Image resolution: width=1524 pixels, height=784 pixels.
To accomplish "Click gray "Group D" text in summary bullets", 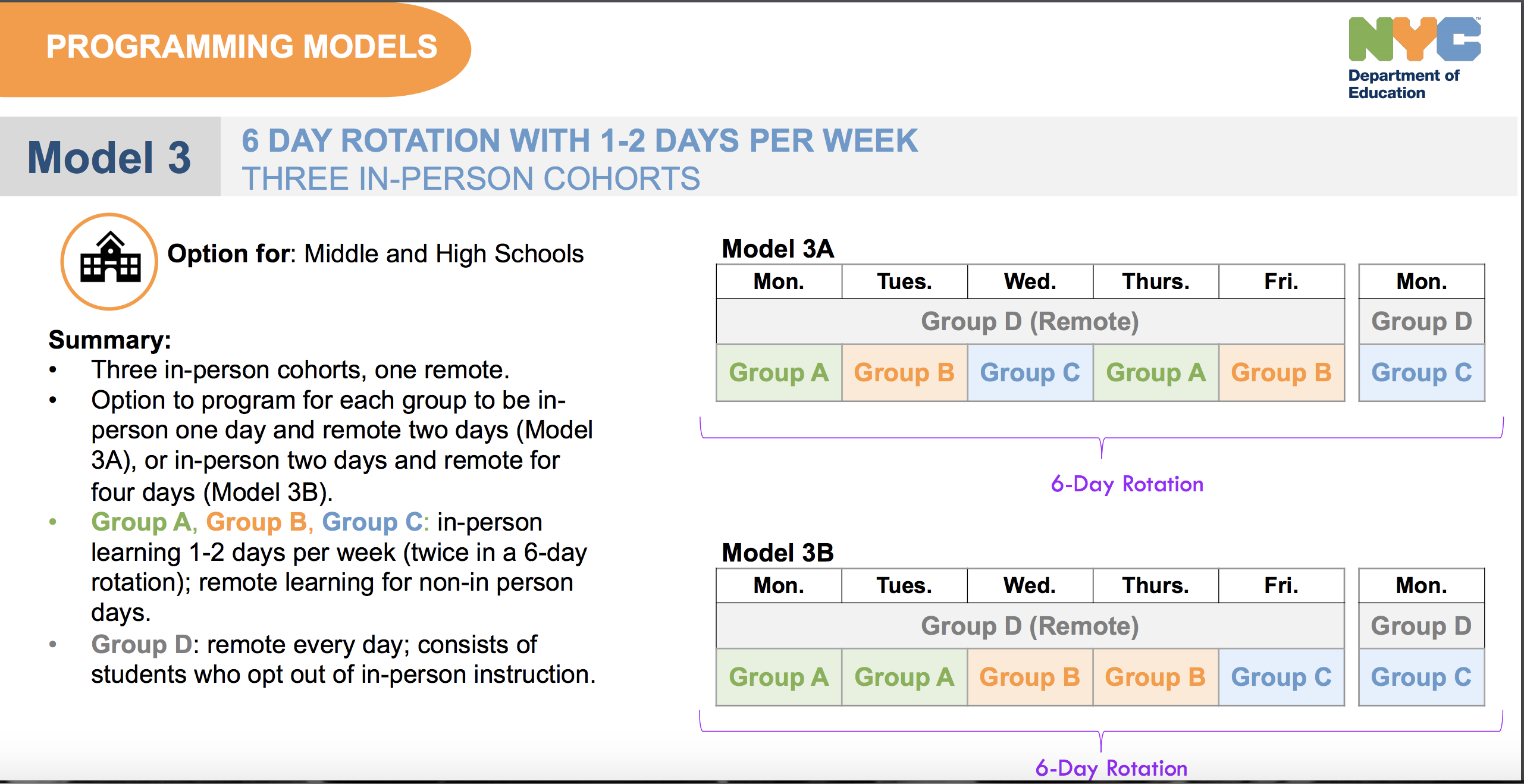I will point(142,644).
